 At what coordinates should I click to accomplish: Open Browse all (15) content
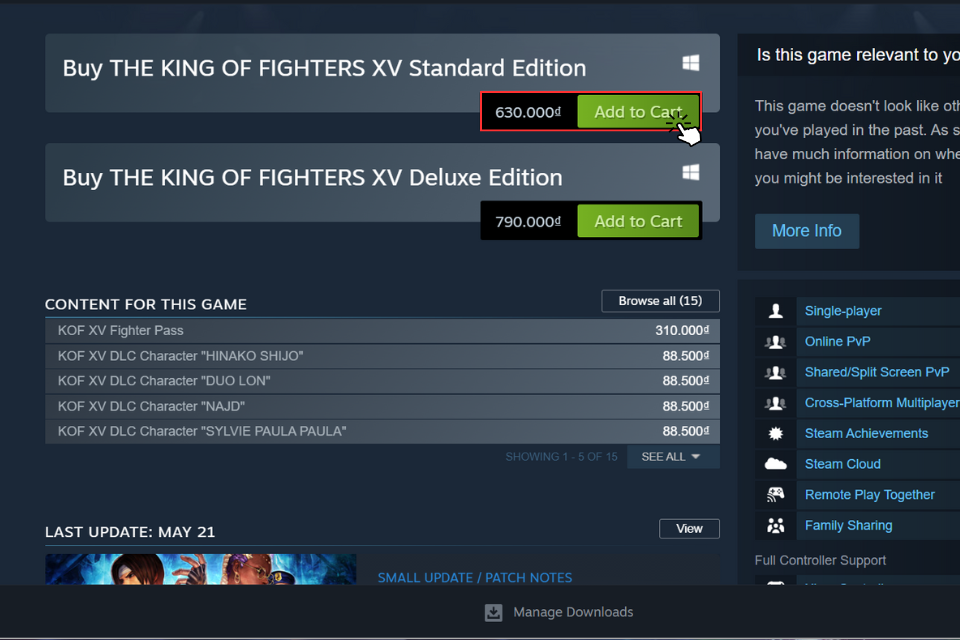pos(660,301)
